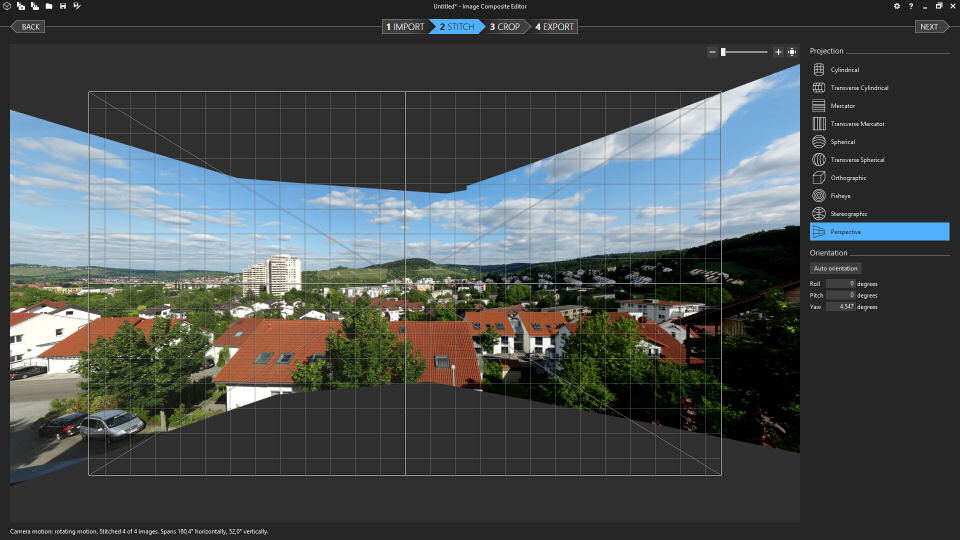Image resolution: width=960 pixels, height=540 pixels.
Task: Select the Orthographic projection
Action: [x=848, y=178]
